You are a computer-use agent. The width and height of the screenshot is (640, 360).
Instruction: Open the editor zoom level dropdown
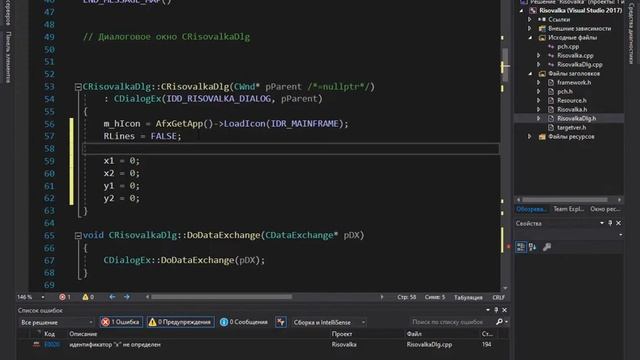pyautogui.click(x=42, y=297)
